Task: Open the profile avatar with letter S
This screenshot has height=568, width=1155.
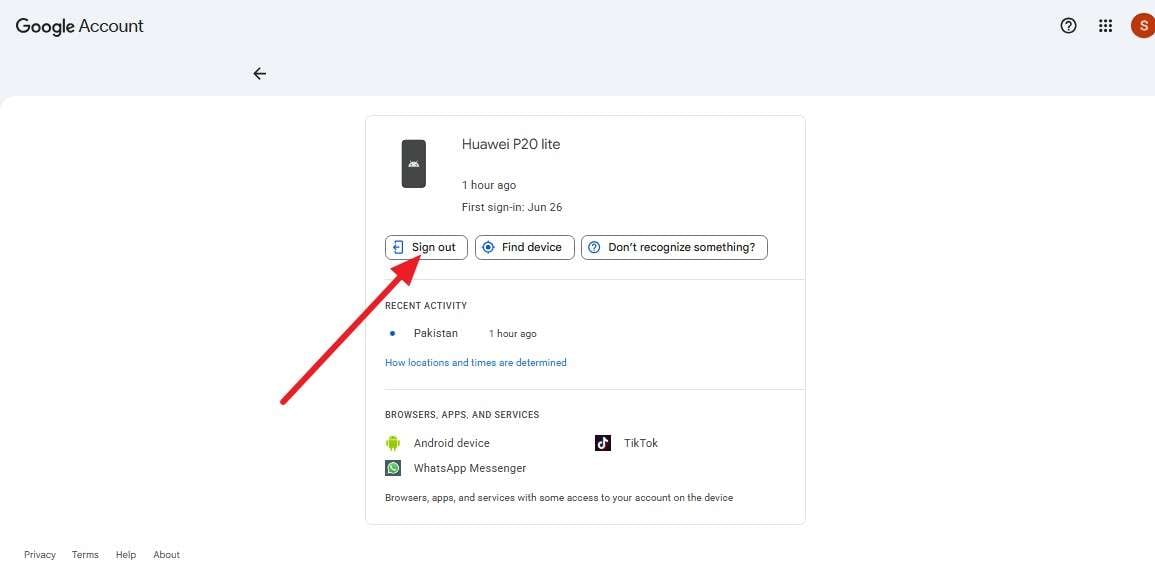Action: pyautogui.click(x=1143, y=26)
